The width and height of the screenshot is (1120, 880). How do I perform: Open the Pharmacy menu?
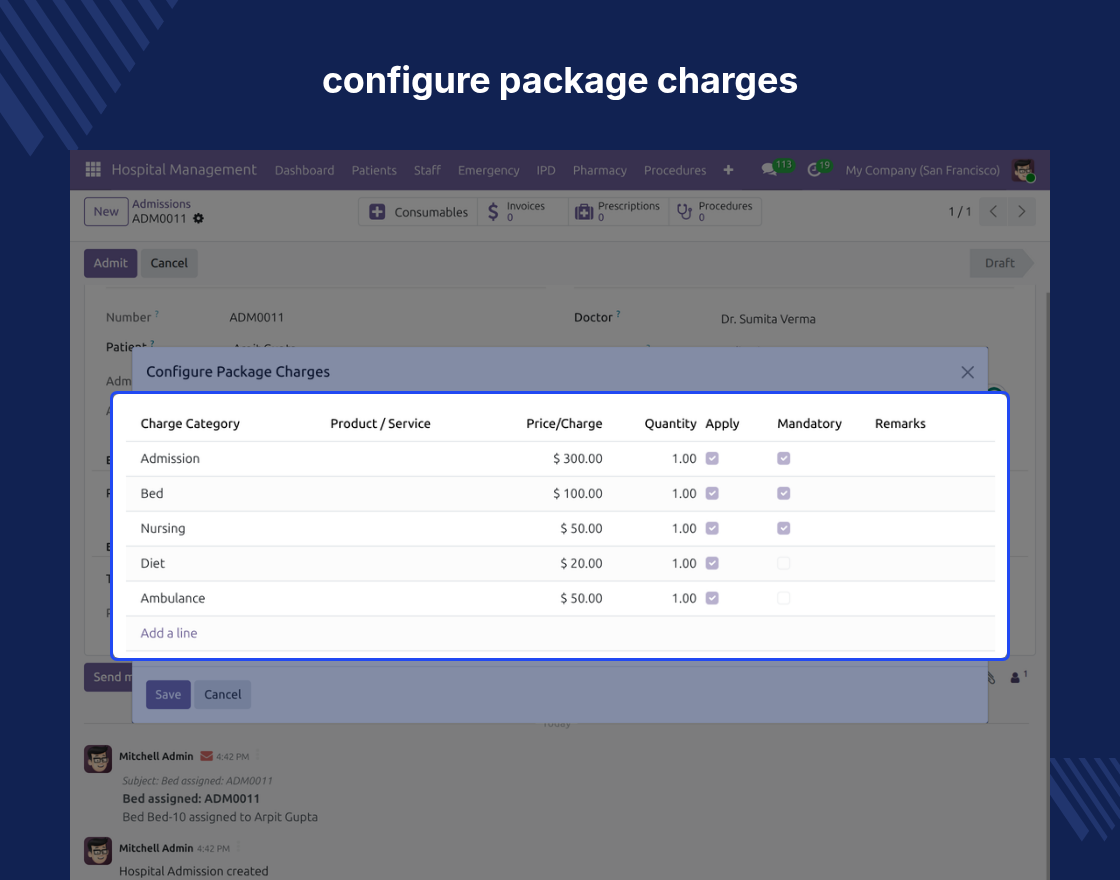coord(599,170)
